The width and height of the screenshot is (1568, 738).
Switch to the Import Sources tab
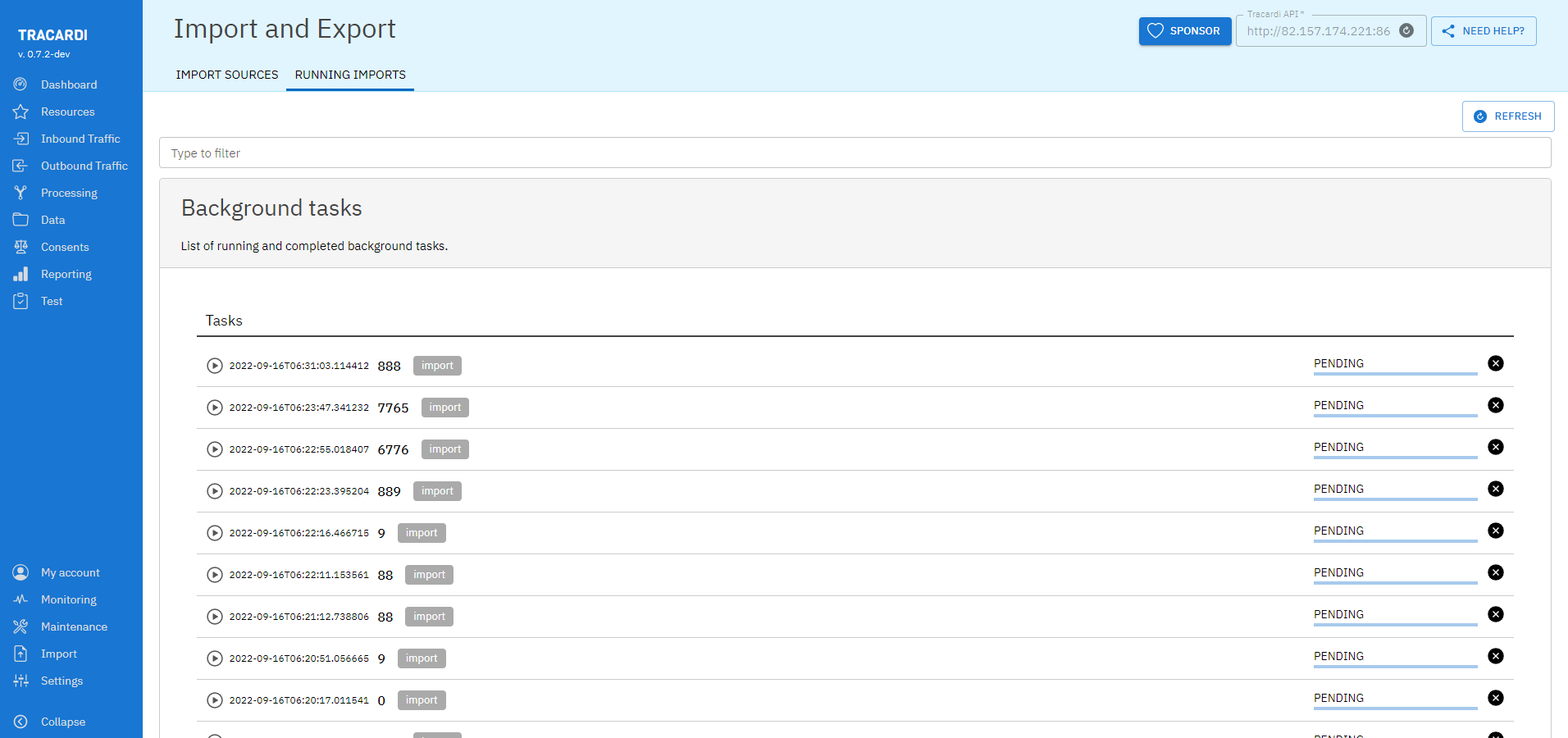(x=227, y=75)
